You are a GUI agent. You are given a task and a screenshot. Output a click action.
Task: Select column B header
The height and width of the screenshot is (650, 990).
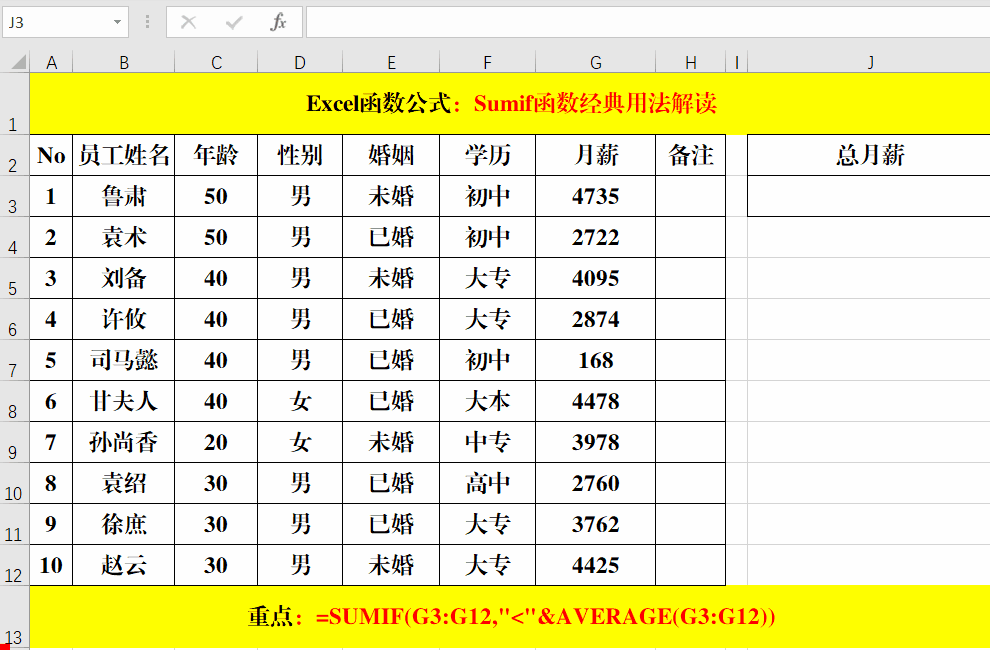pos(124,62)
